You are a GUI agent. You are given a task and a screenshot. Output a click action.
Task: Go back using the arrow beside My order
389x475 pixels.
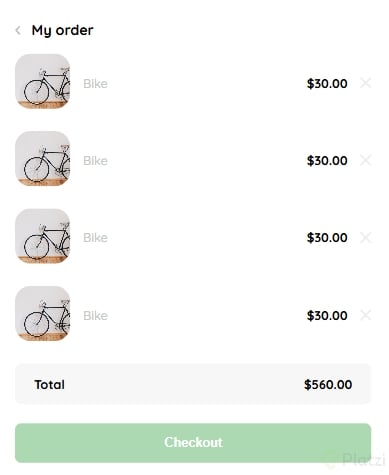[18, 30]
